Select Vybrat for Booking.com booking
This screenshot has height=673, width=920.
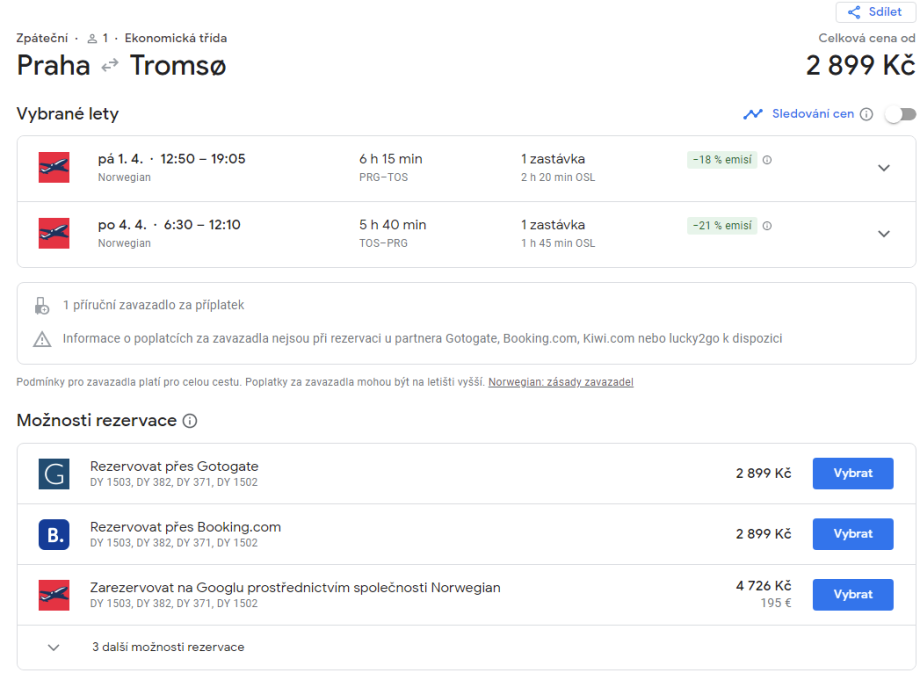(x=852, y=534)
